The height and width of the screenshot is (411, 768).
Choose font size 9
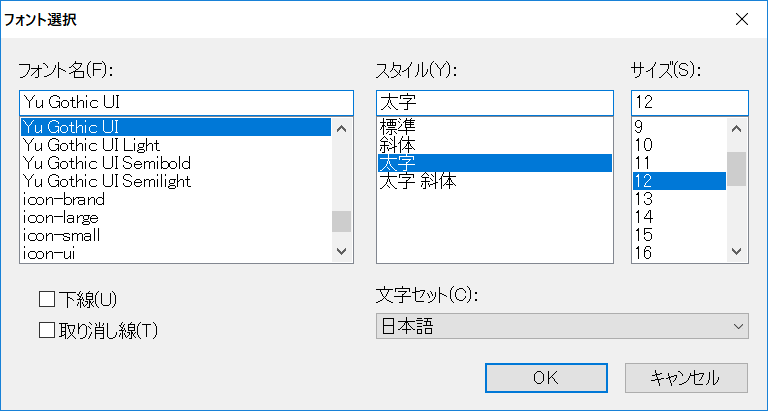(640, 127)
